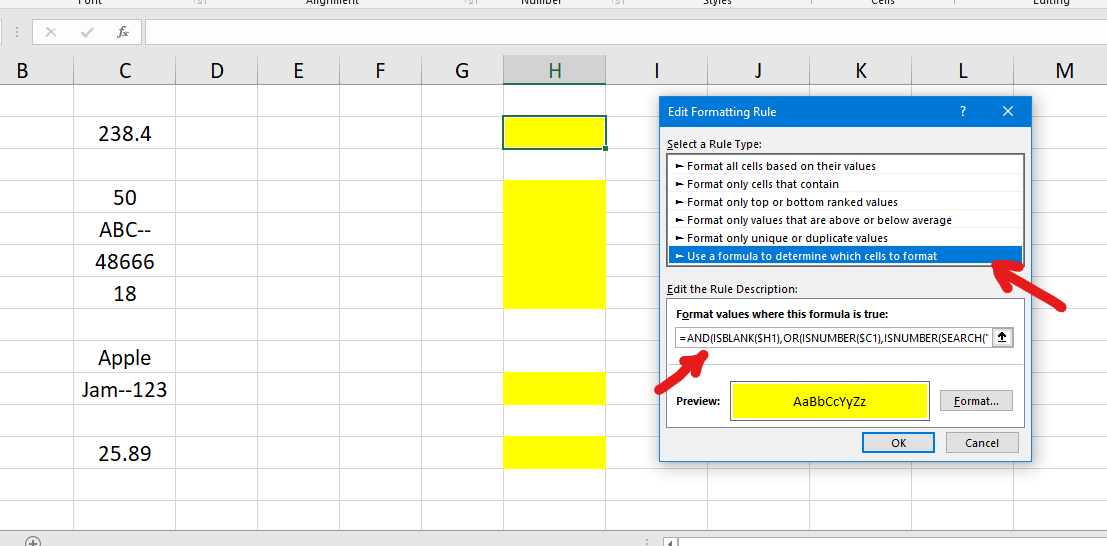Click cell containing Jam--123
Image resolution: width=1107 pixels, height=546 pixels.
coord(124,388)
